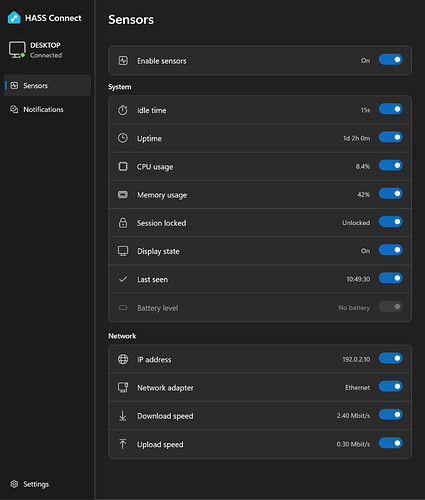Click the 42% memory usage value
The height and width of the screenshot is (500, 425).
coord(363,195)
